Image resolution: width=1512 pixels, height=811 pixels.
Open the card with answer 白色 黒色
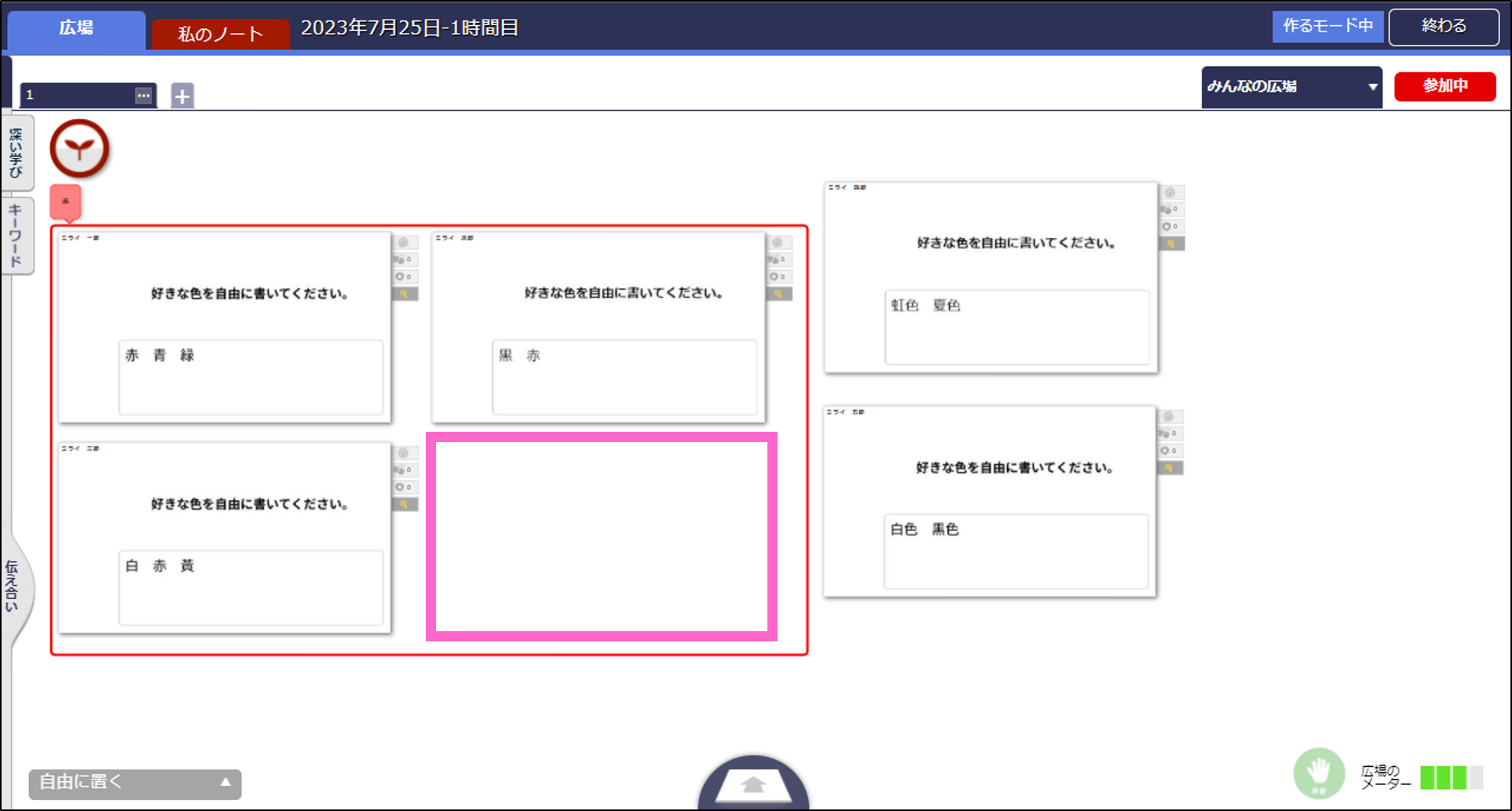coord(990,502)
